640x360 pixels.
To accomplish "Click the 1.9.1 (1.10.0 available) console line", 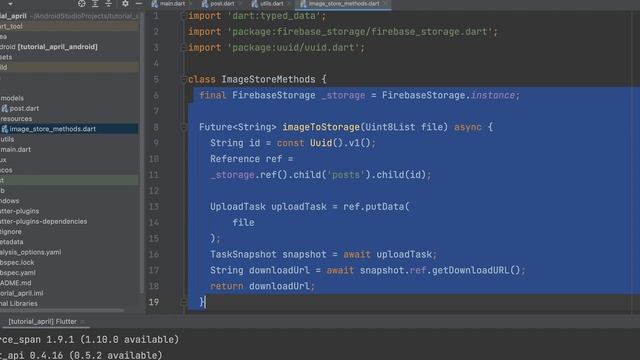I will (x=89, y=340).
